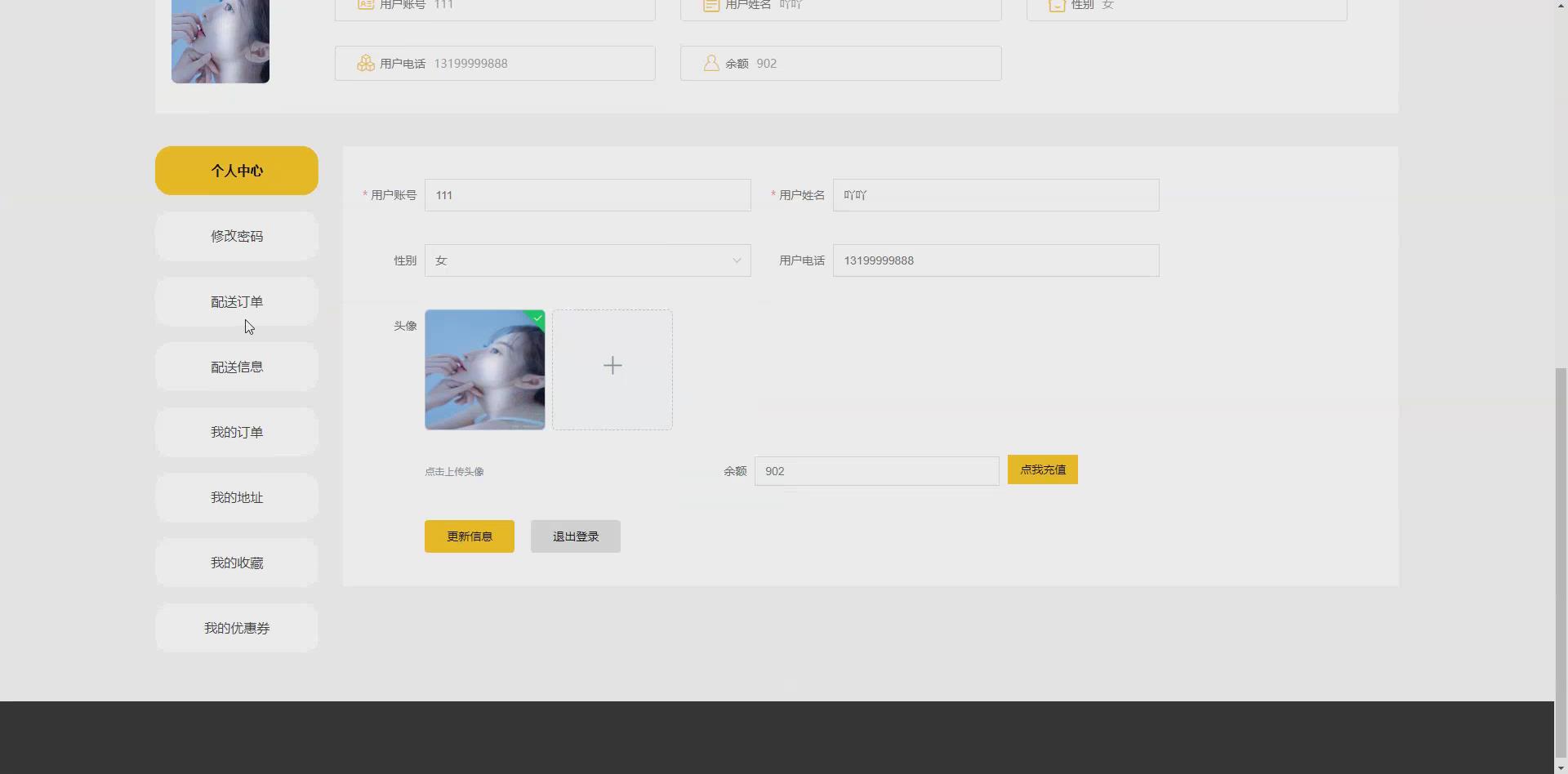Click inside the 余额 902 input field

coord(876,470)
